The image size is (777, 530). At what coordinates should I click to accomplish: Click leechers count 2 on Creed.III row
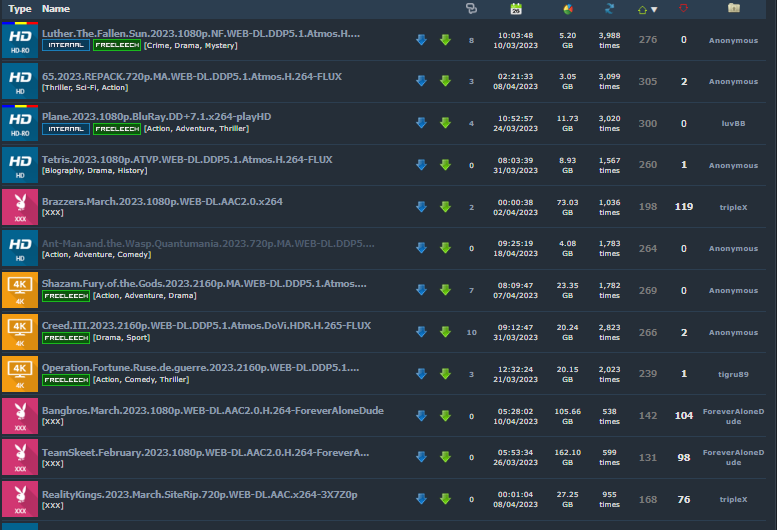[684, 332]
